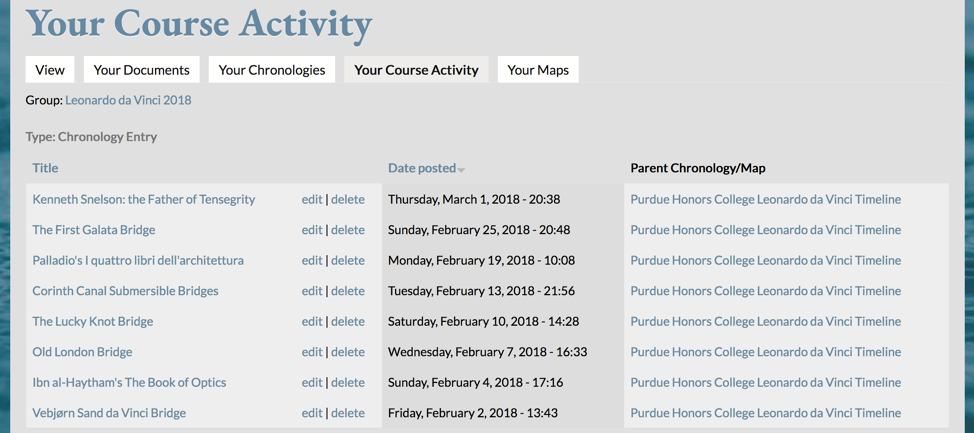This screenshot has width=974, height=433.
Task: Edit The Lucky Knot Bridge entry
Action: pos(312,321)
